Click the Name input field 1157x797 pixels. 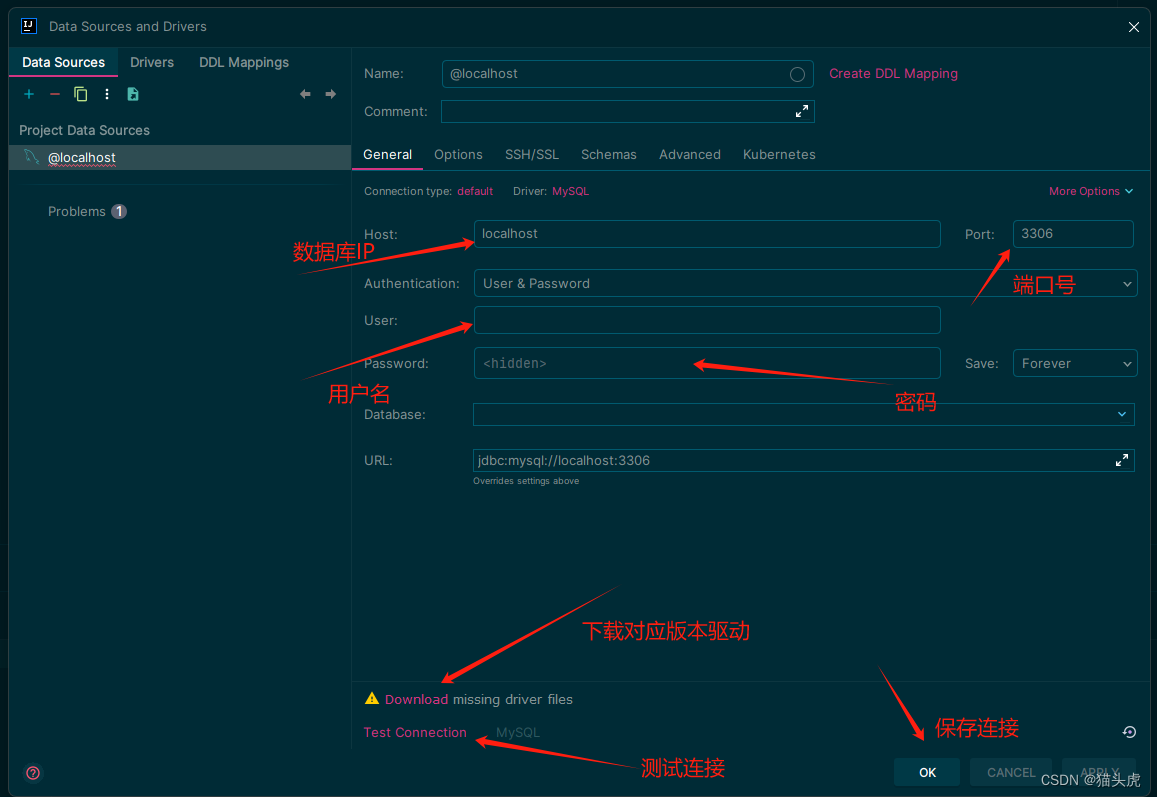click(627, 74)
